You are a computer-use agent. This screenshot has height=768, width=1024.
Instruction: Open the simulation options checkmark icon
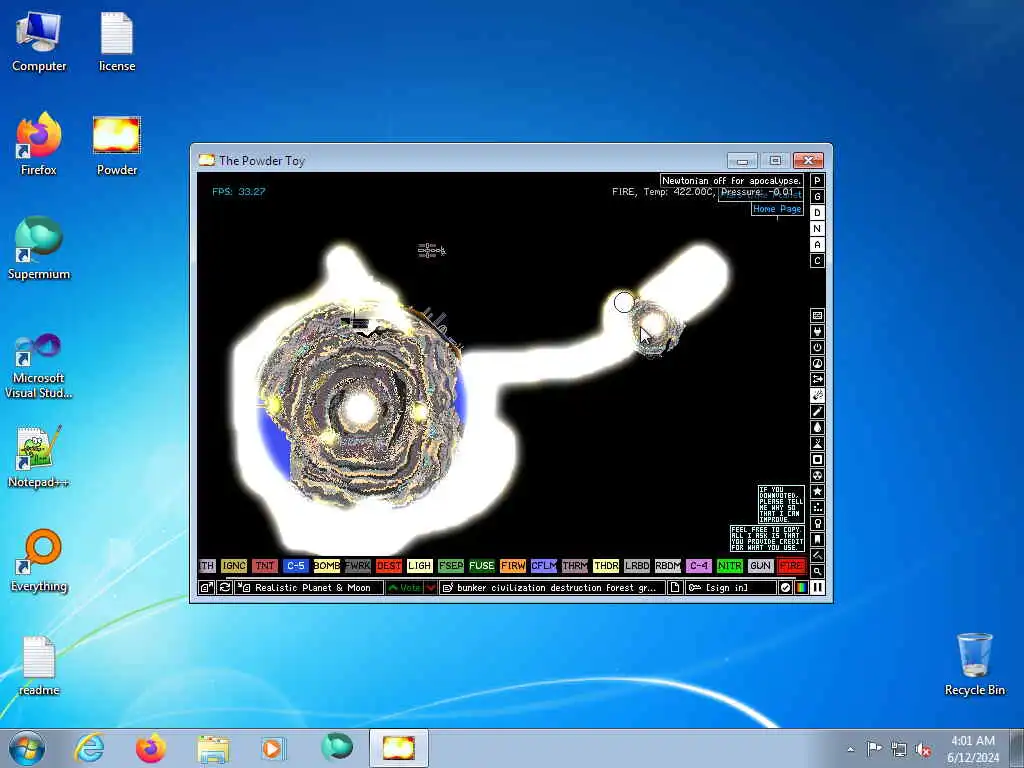click(785, 588)
